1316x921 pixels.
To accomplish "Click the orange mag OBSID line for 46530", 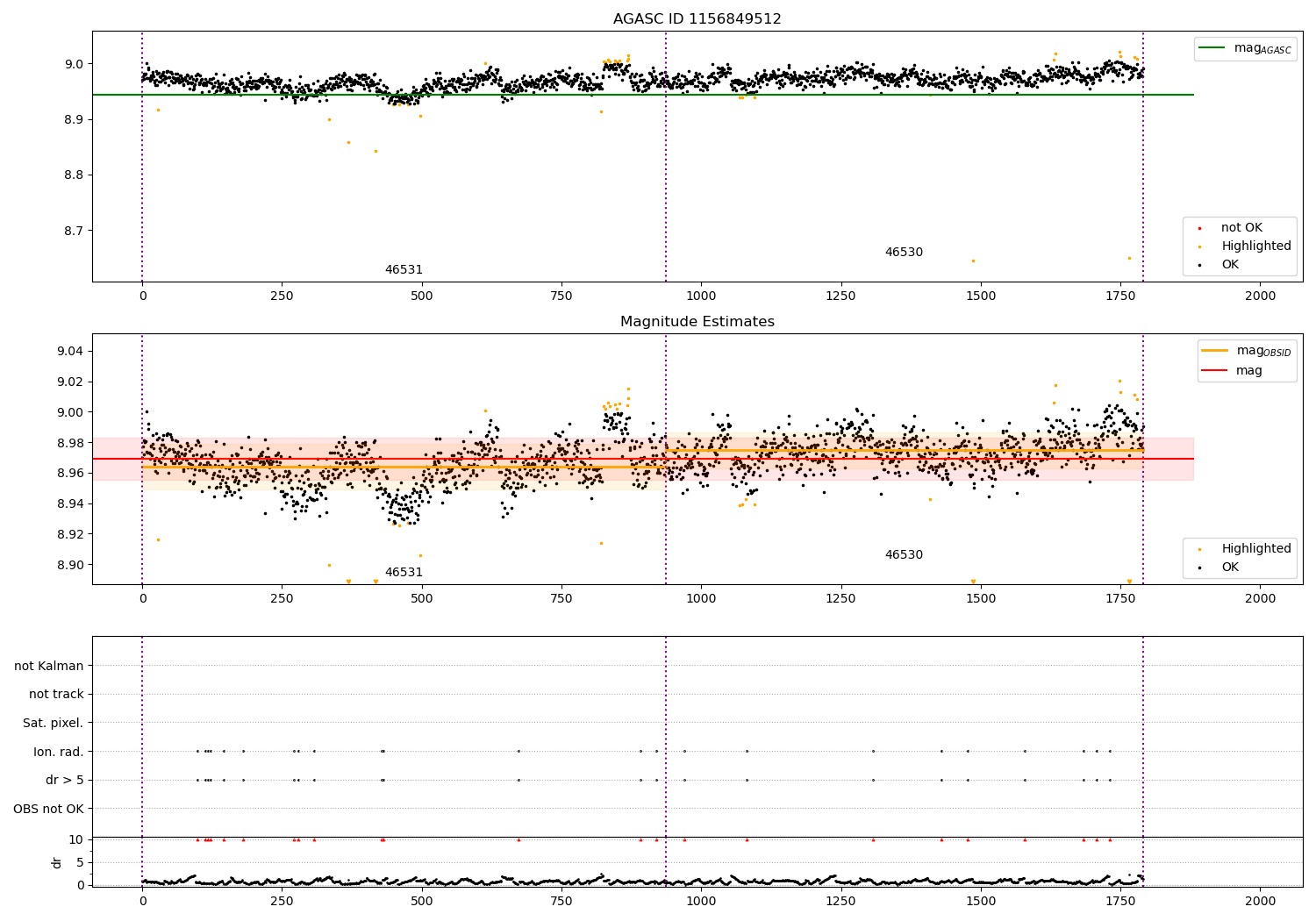I will [x=905, y=450].
